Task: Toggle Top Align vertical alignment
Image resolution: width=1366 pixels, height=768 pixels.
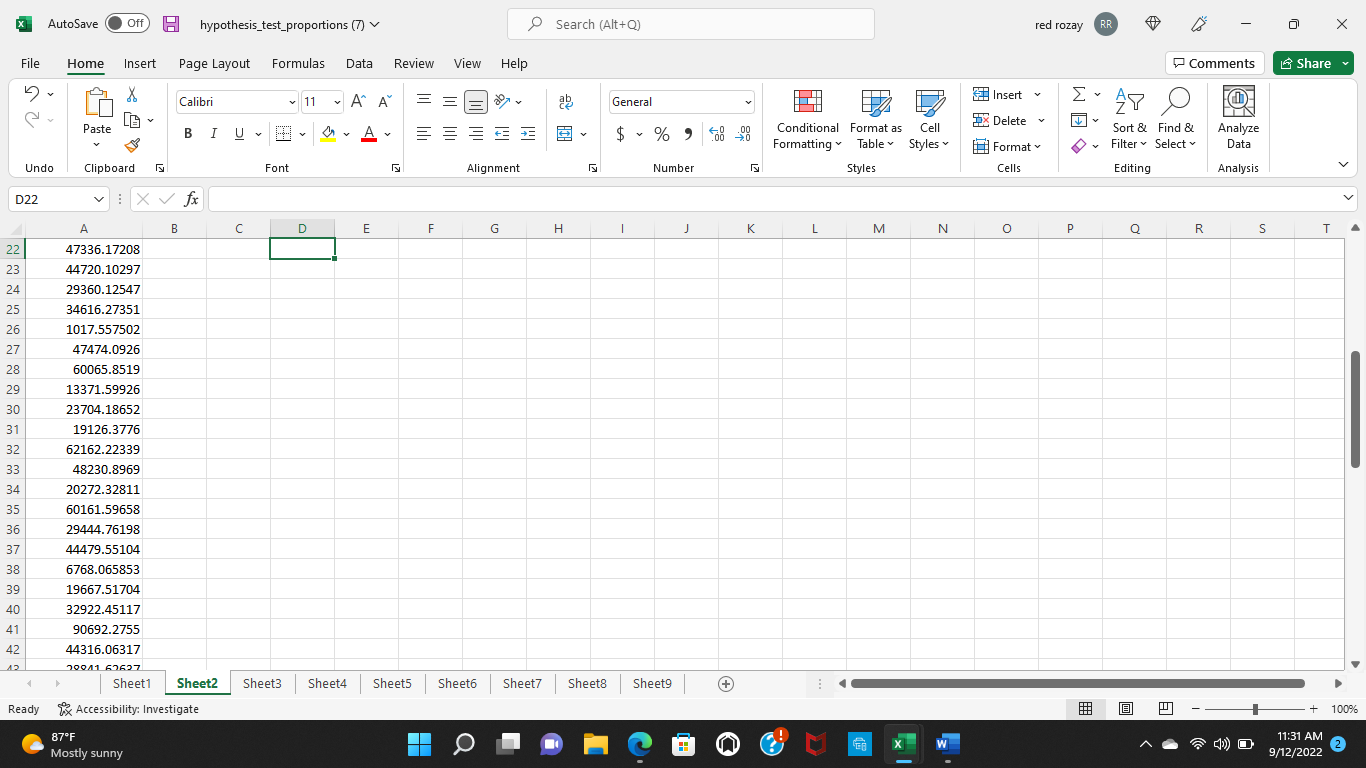Action: (x=424, y=102)
